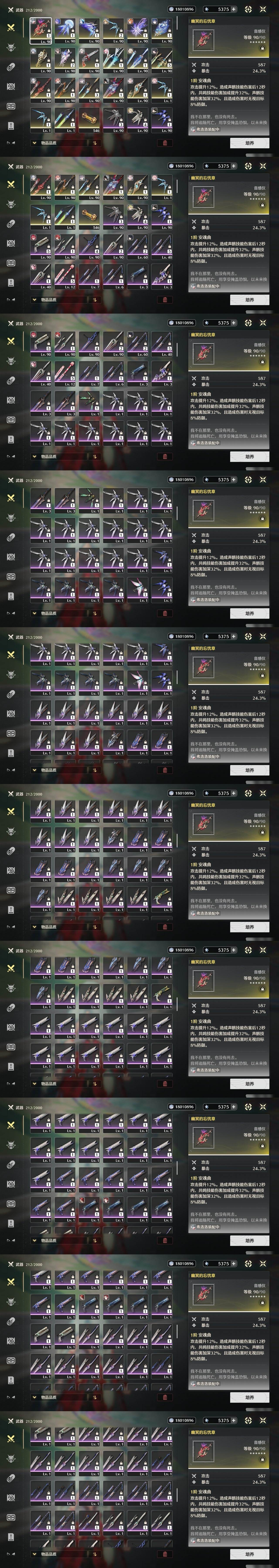Image resolution: width=279 pixels, height=1568 pixels.
Task: Click the red trash delete icon in topmost panel
Action: [x=165, y=143]
